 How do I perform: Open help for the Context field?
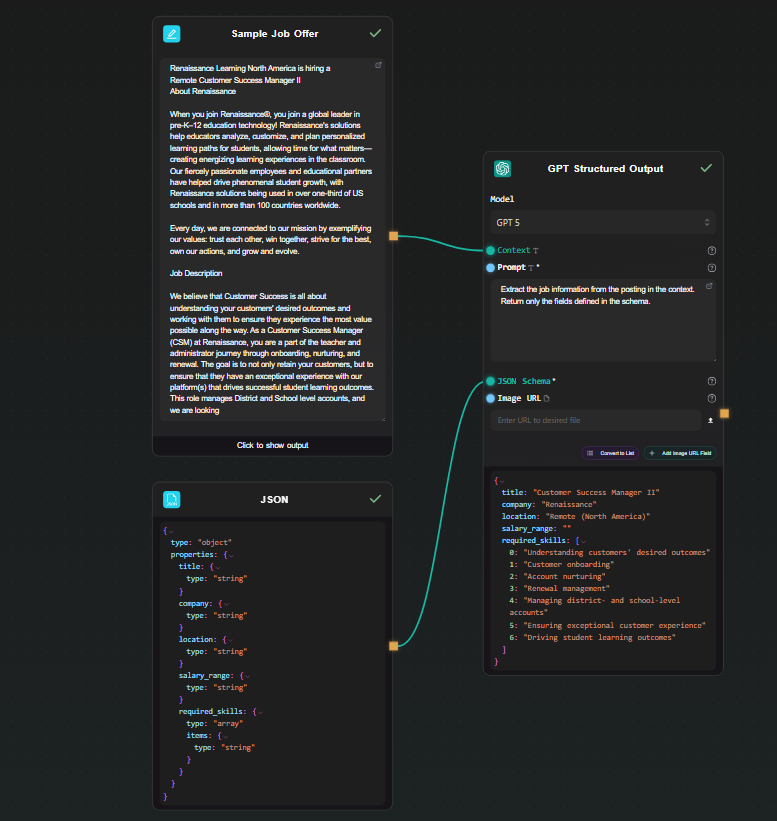tap(712, 250)
